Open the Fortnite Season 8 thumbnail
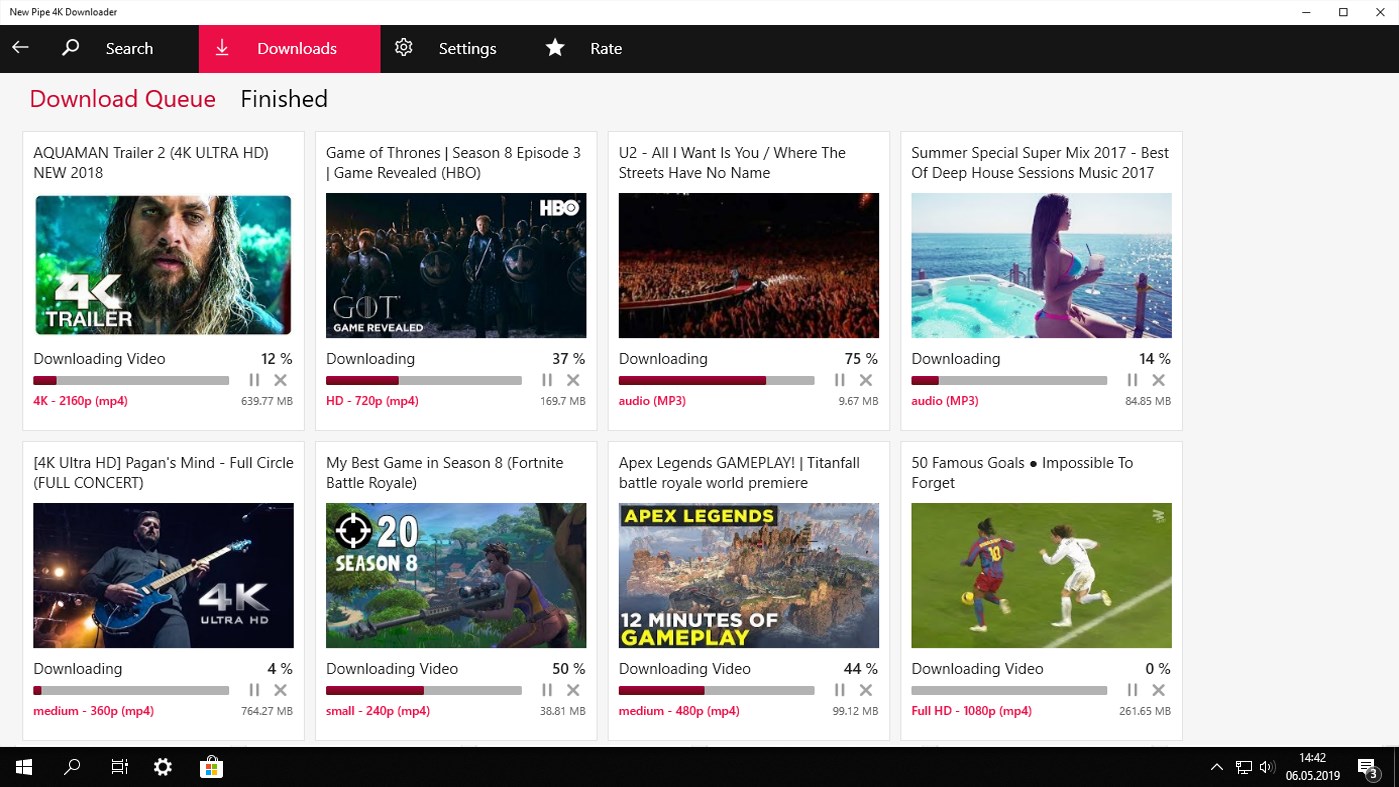 pos(456,575)
